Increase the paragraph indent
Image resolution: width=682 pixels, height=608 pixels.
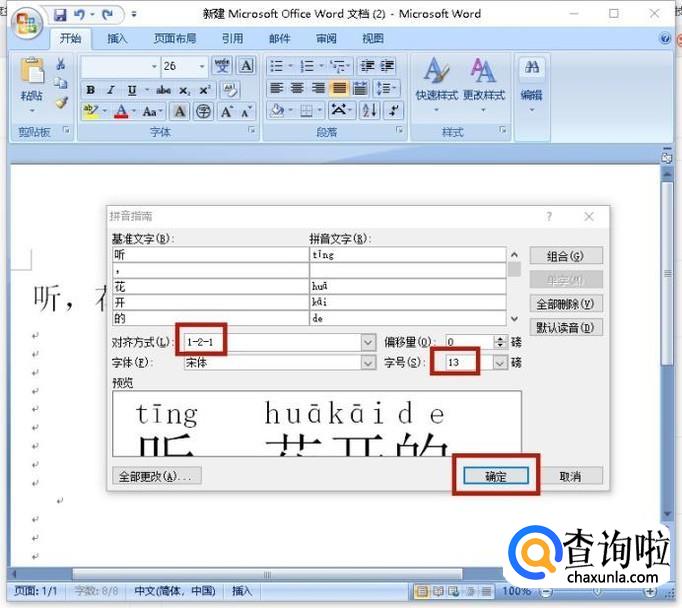pyautogui.click(x=387, y=66)
